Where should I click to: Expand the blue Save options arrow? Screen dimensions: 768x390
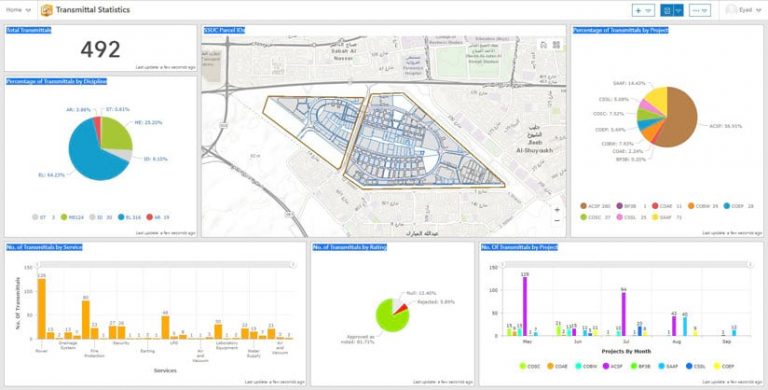tap(678, 10)
